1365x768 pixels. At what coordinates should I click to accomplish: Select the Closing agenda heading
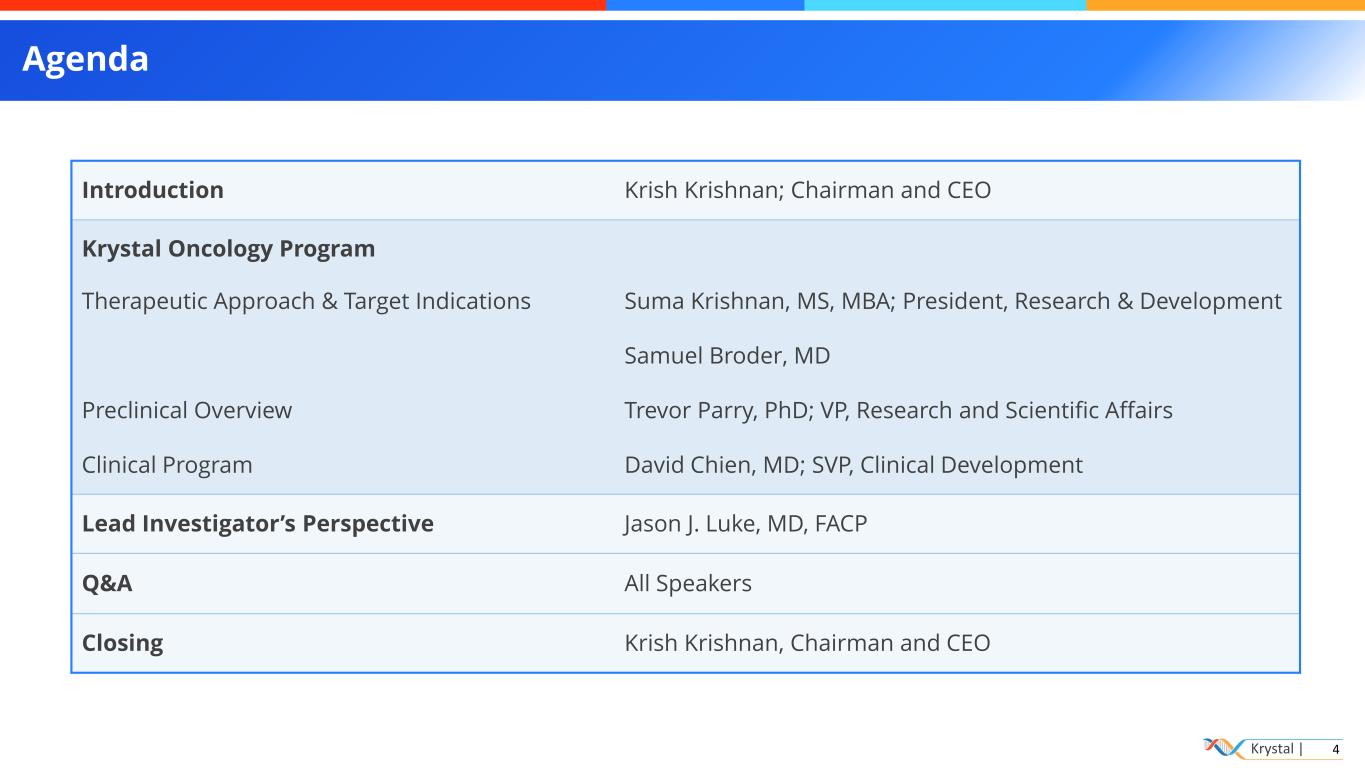pyautogui.click(x=122, y=643)
